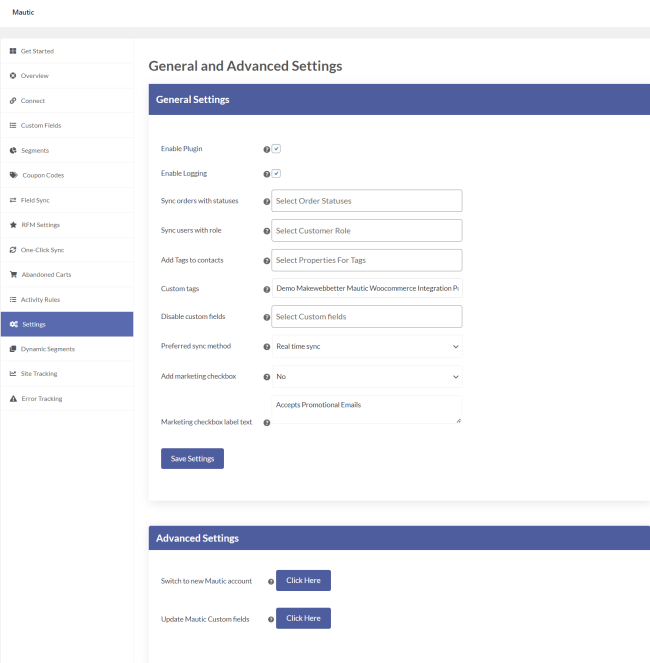Go to Dynamic Segments in sidebar
Viewport: 650px width, 663px height.
48,349
